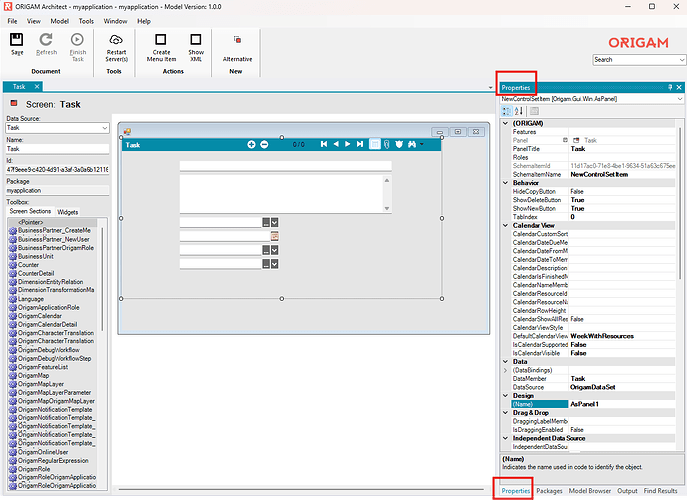Collapse the Data property category

click(x=505, y=362)
